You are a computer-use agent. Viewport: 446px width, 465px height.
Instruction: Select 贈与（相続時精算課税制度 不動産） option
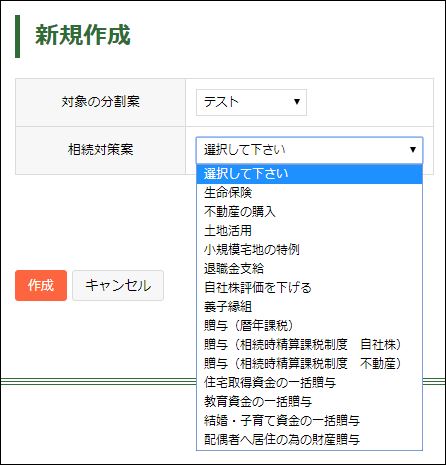click(x=309, y=364)
